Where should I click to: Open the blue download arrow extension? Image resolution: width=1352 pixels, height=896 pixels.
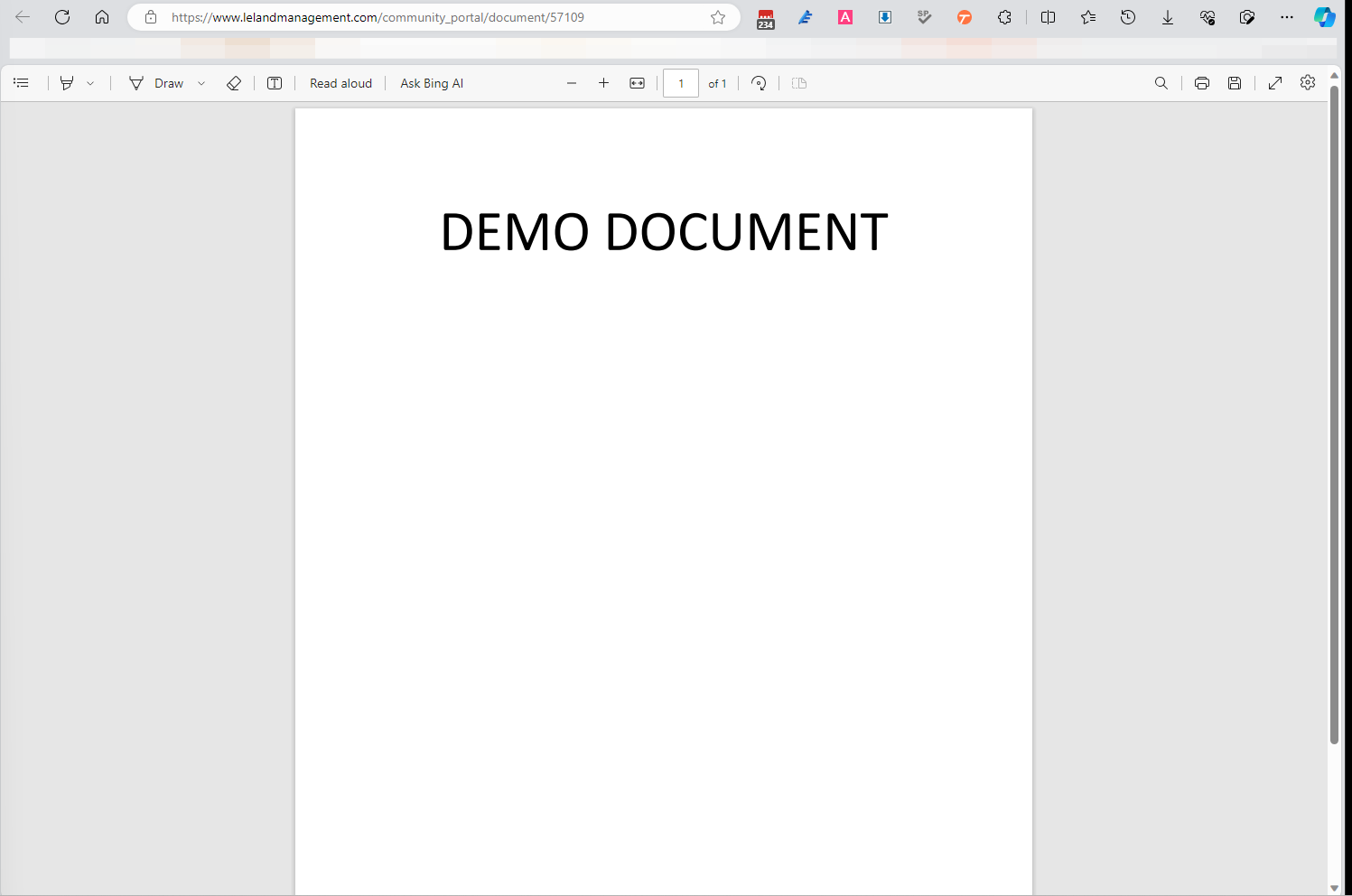(885, 17)
